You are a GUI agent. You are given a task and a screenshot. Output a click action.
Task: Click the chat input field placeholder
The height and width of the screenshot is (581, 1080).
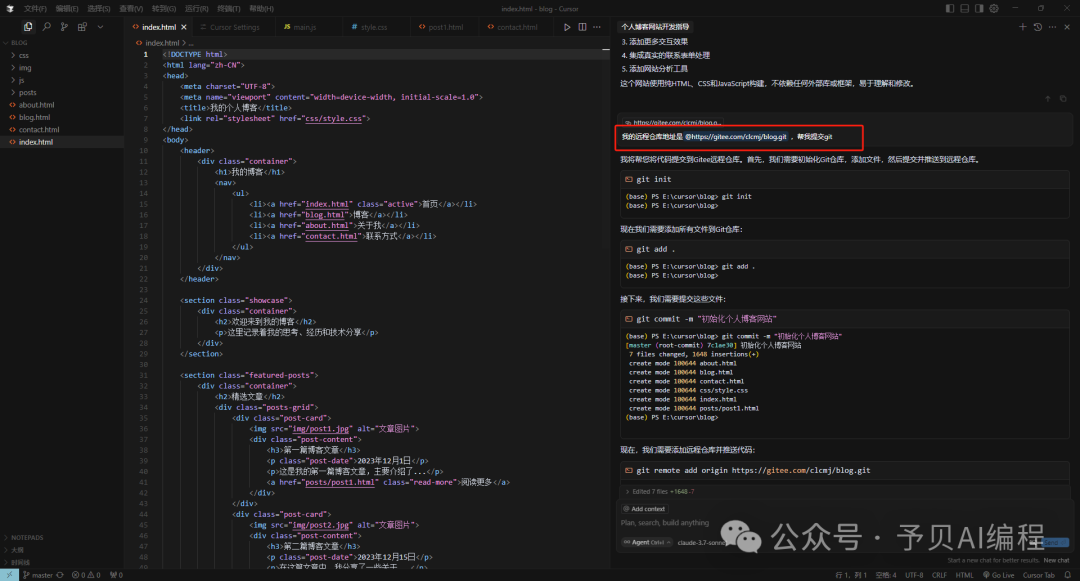[665, 523]
